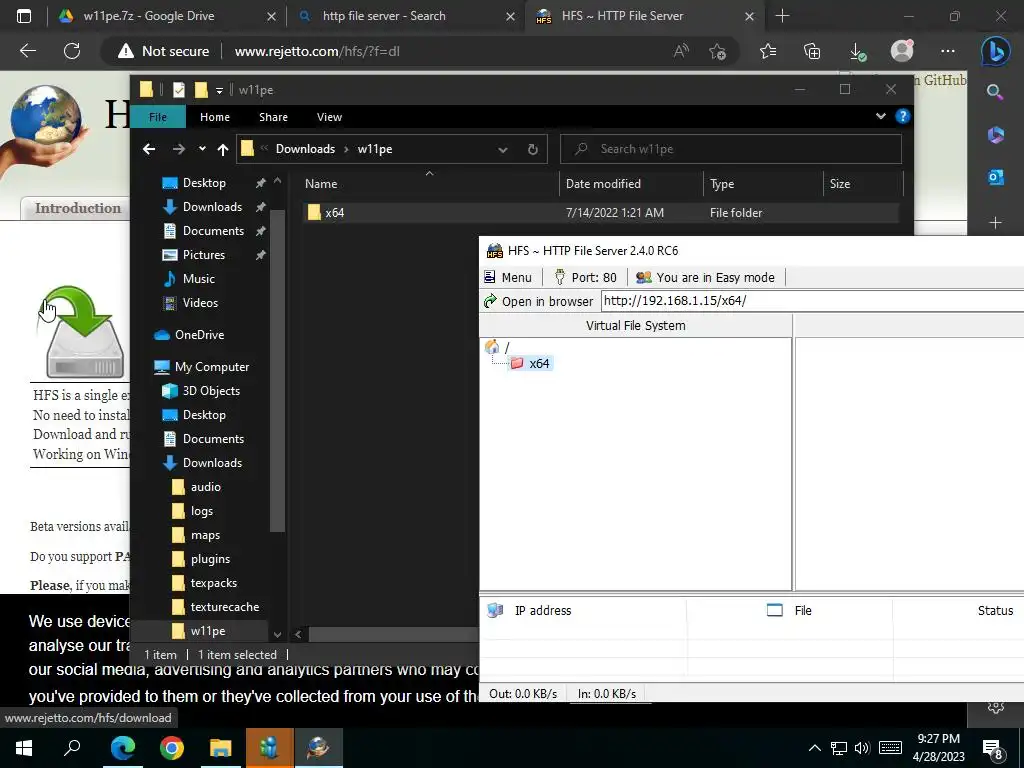Open the maps folder in navigation tree
The height and width of the screenshot is (768, 1024).
(205, 536)
